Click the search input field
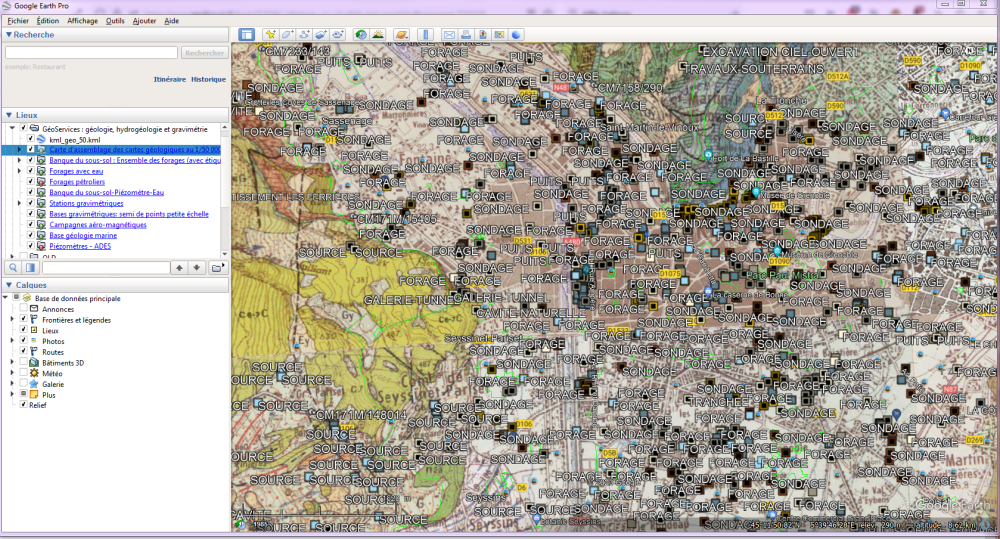 click(x=91, y=53)
